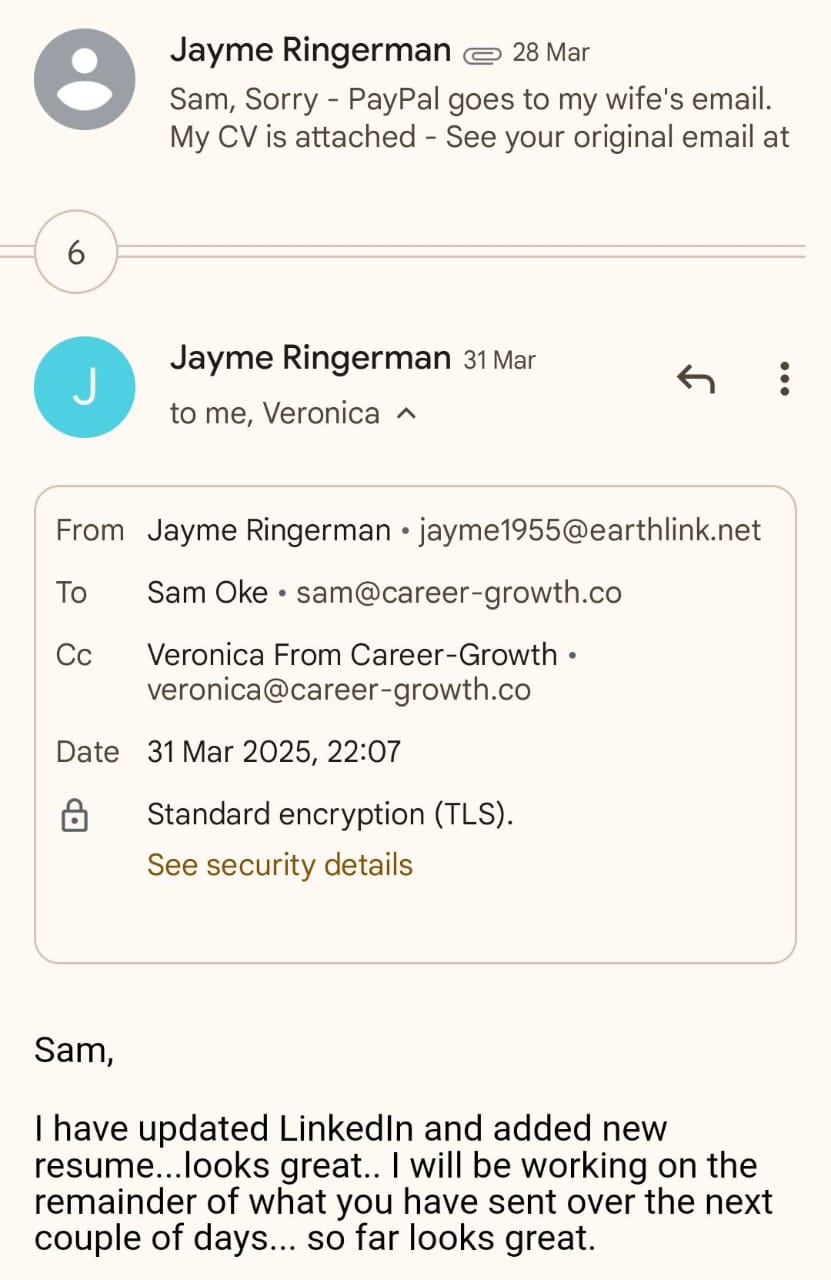Tap Standard encryption (TLS) text
Screen dimensions: 831x1280
point(330,814)
